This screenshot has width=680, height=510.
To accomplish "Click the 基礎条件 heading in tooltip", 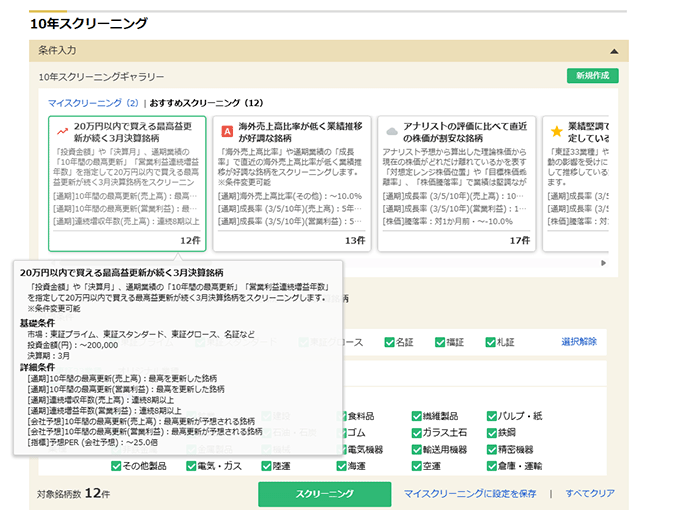I will [37, 323].
